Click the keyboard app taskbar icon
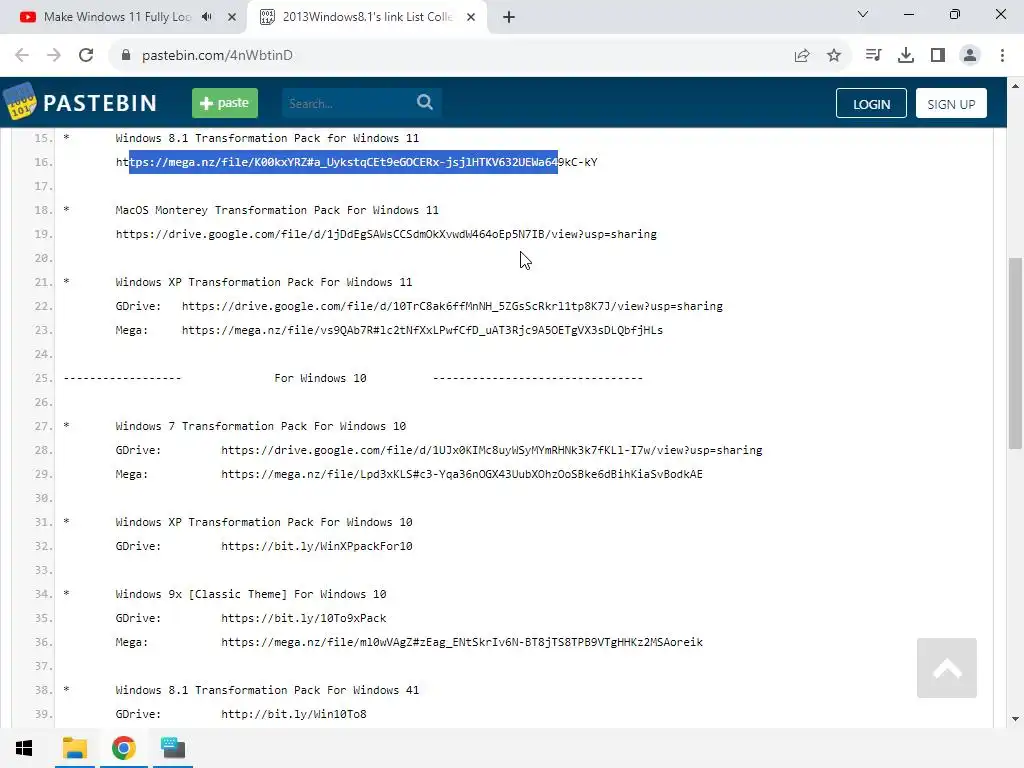The width and height of the screenshot is (1024, 768). (x=173, y=748)
